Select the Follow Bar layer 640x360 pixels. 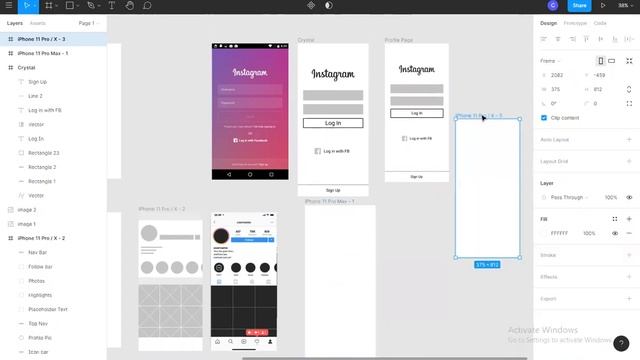point(53,267)
